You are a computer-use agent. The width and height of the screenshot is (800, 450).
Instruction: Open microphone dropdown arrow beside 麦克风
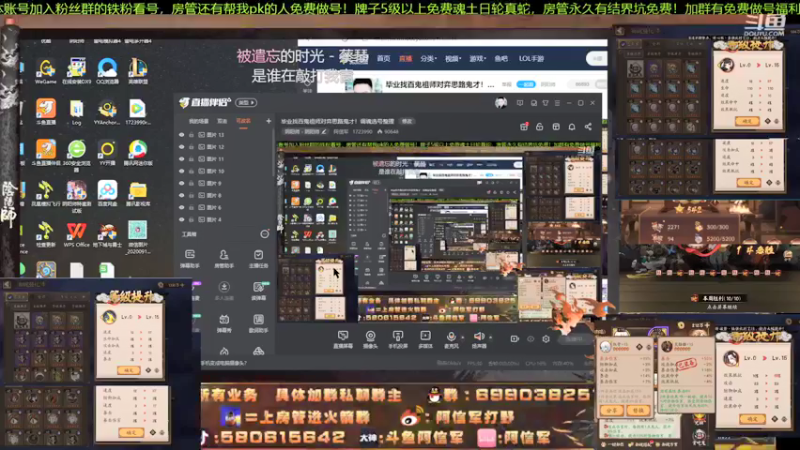point(462,337)
